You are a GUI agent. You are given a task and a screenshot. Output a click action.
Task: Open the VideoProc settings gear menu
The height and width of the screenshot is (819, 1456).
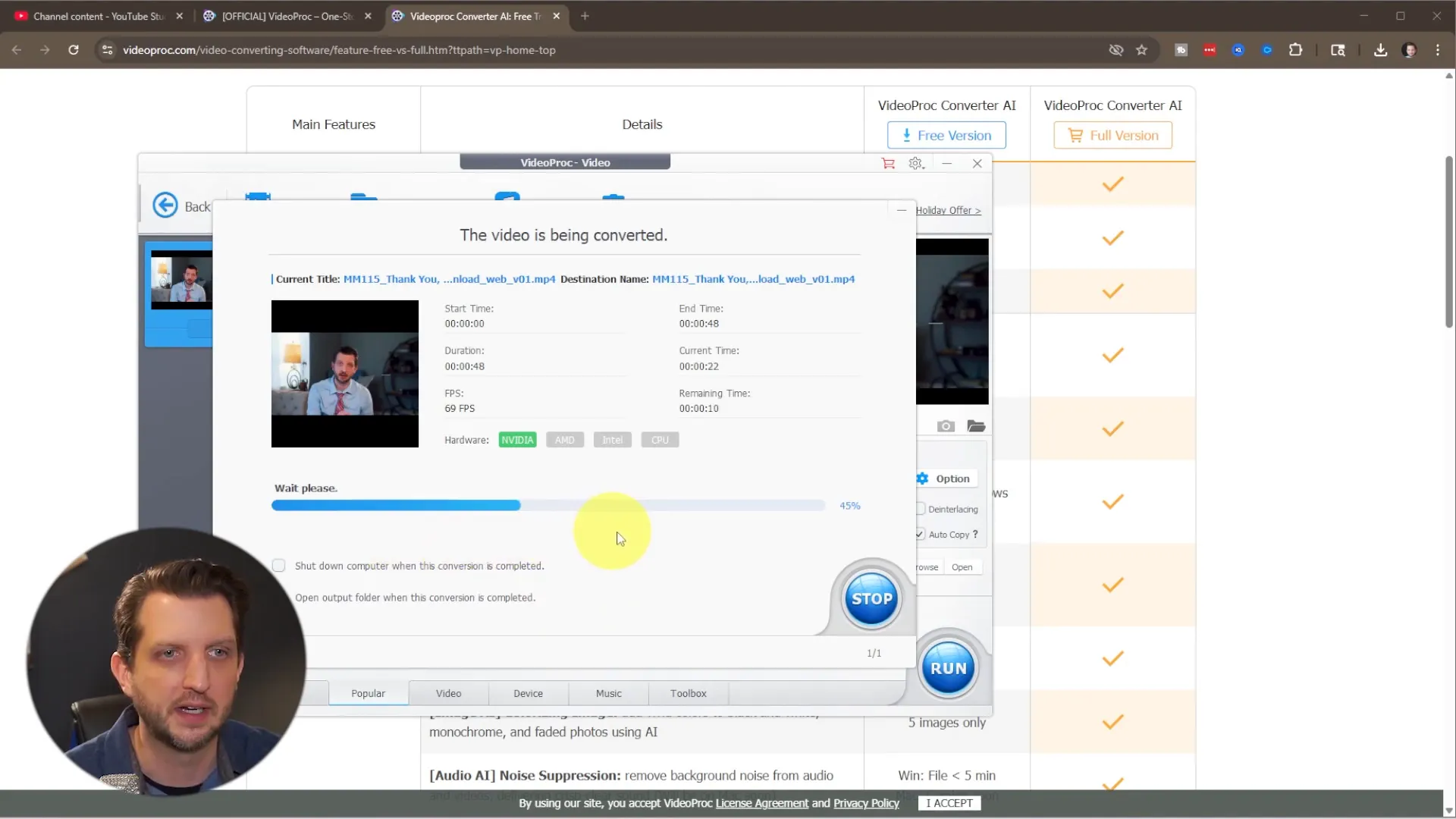(x=916, y=163)
